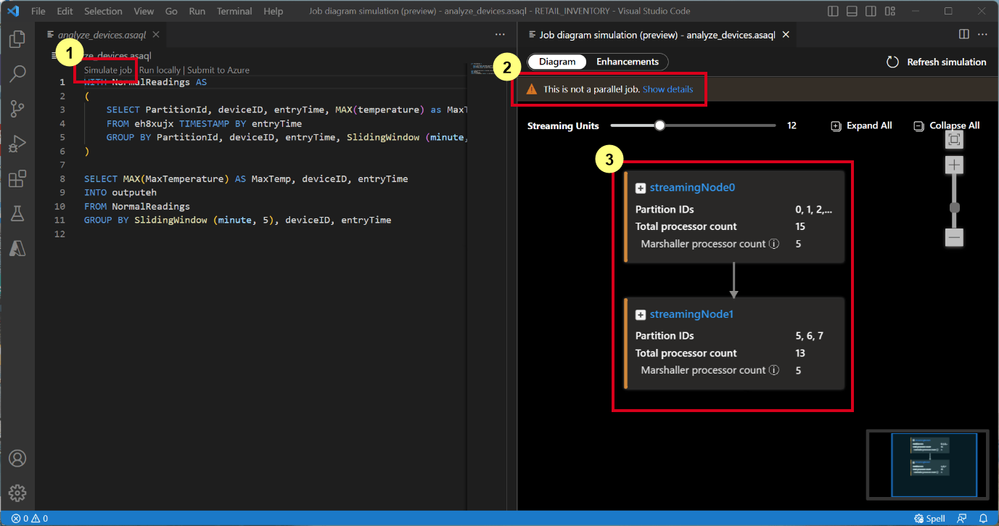Viewport: 999px width, 526px height.
Task: Click the streamingNode0 title
Action: 692,187
